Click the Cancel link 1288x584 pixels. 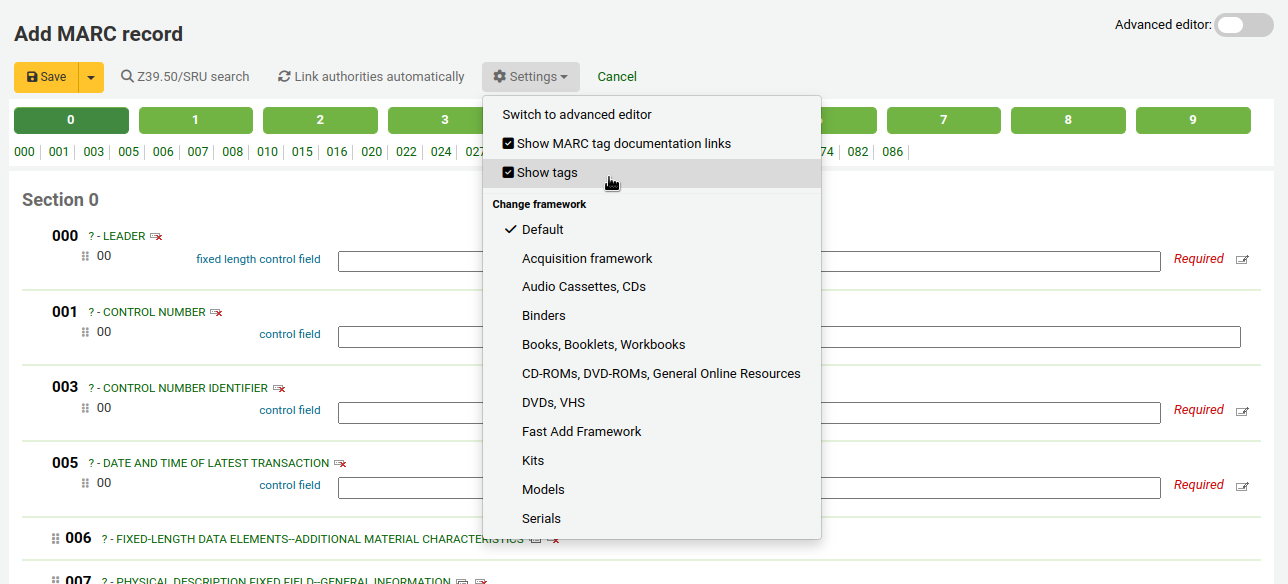(x=616, y=76)
